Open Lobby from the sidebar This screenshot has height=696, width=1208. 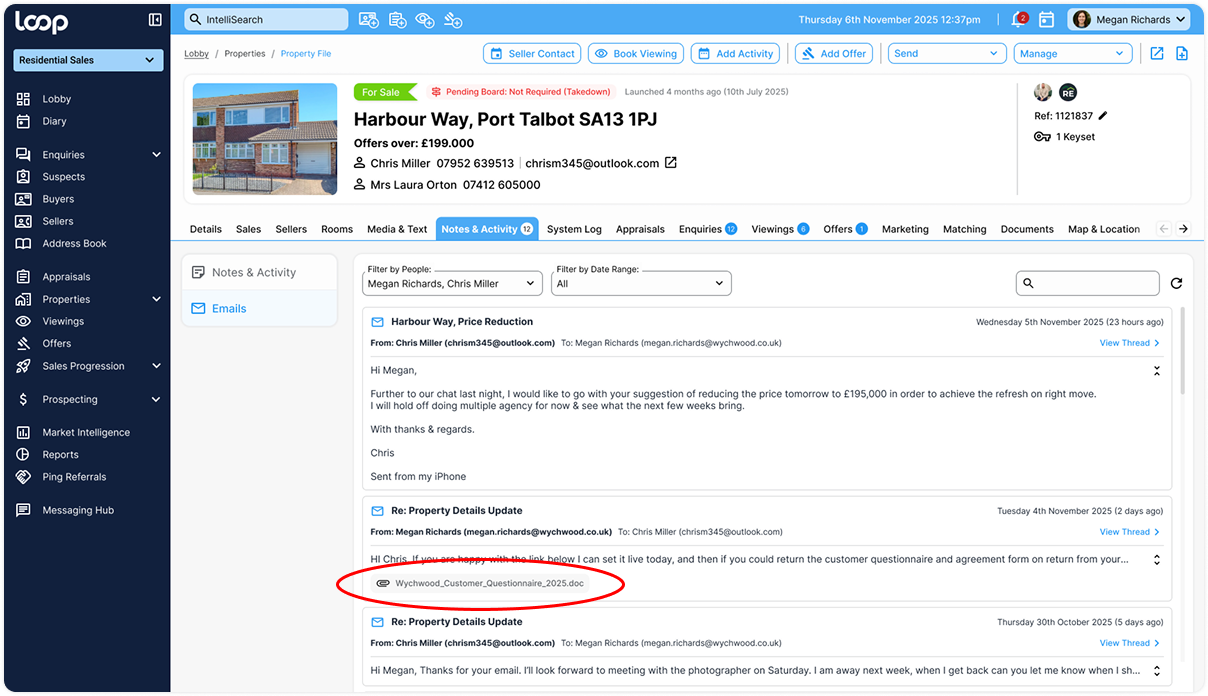[56, 99]
